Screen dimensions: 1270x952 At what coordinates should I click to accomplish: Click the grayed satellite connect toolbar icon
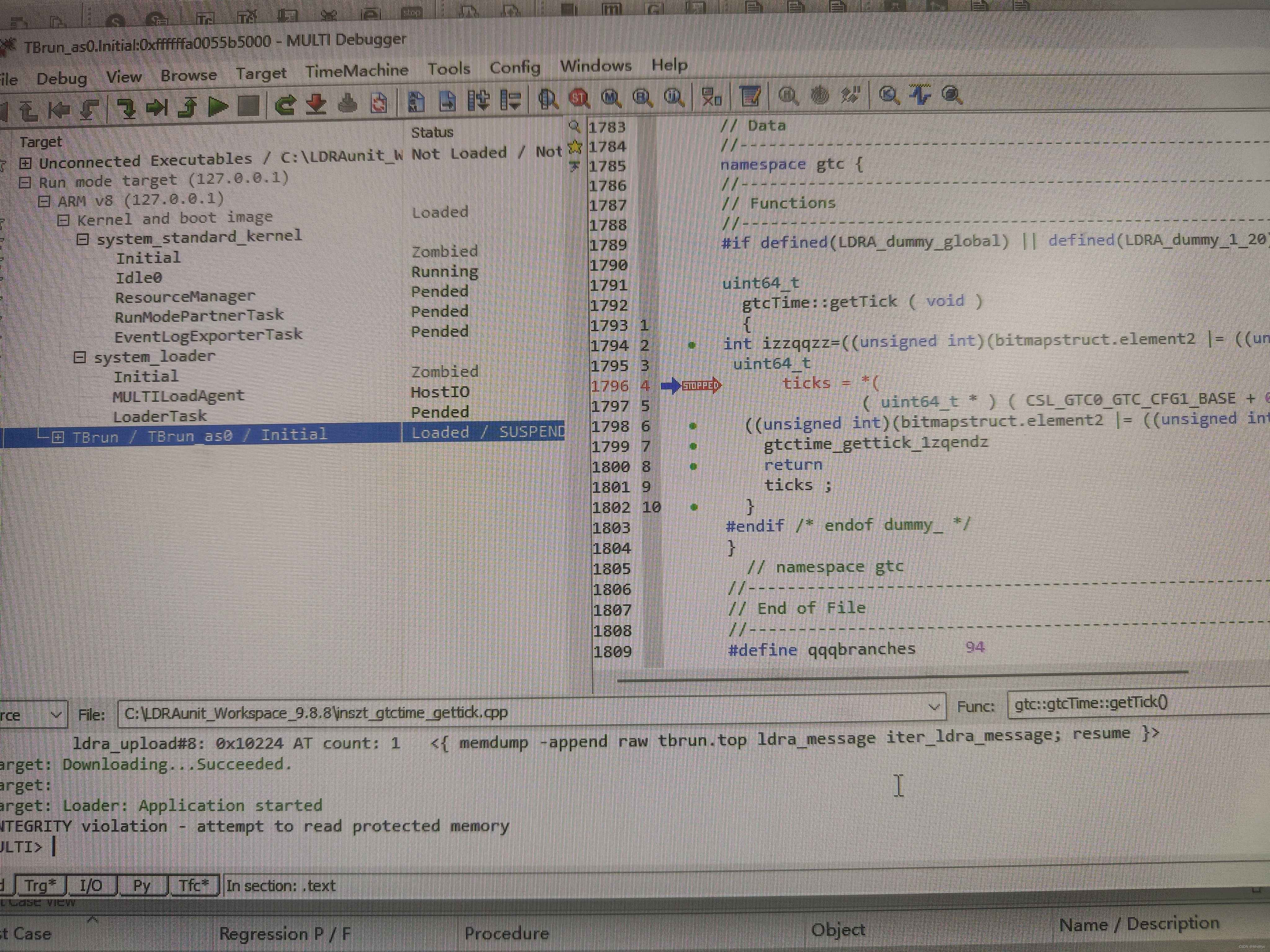850,95
